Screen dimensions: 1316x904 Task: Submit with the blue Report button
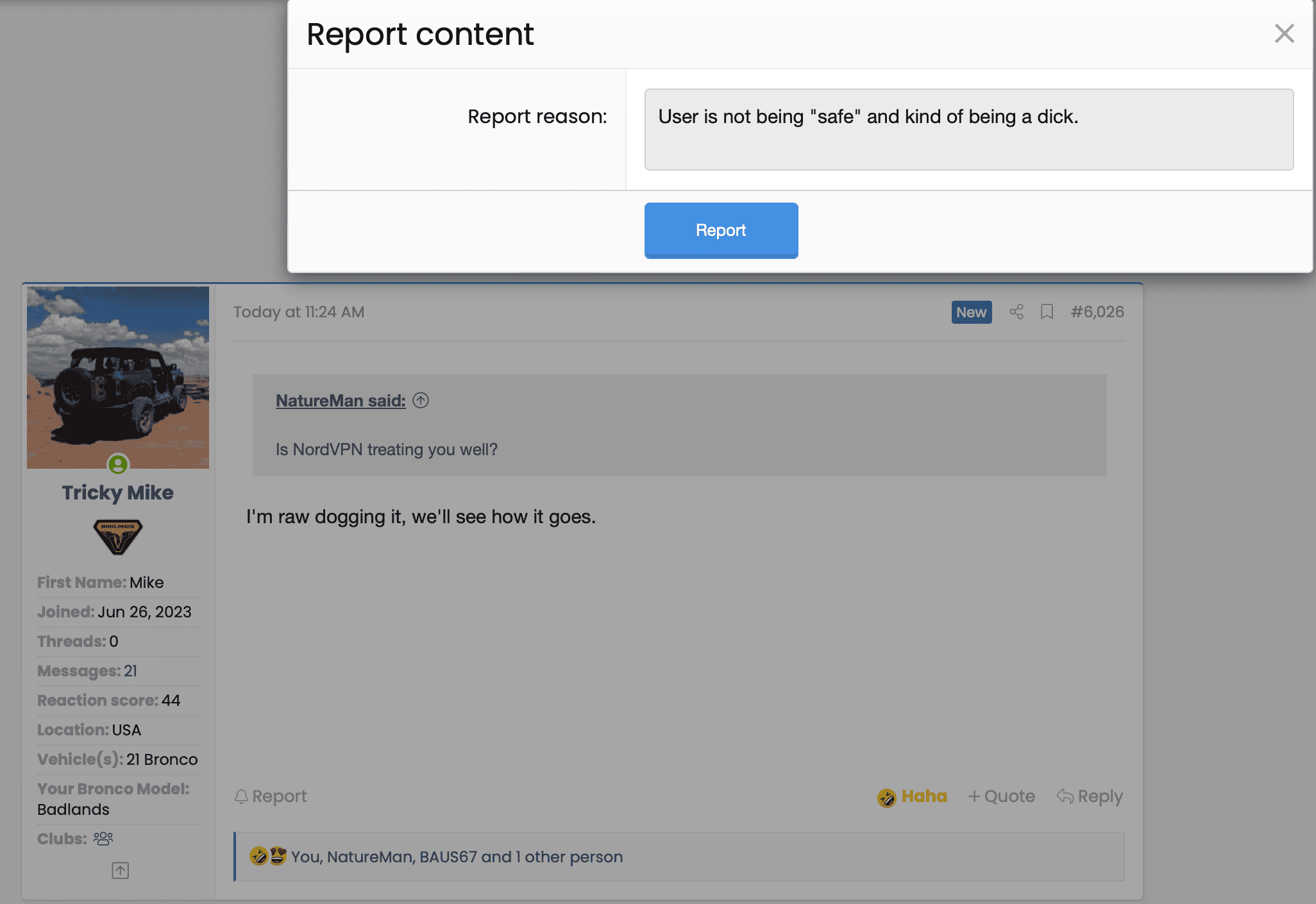(x=721, y=230)
